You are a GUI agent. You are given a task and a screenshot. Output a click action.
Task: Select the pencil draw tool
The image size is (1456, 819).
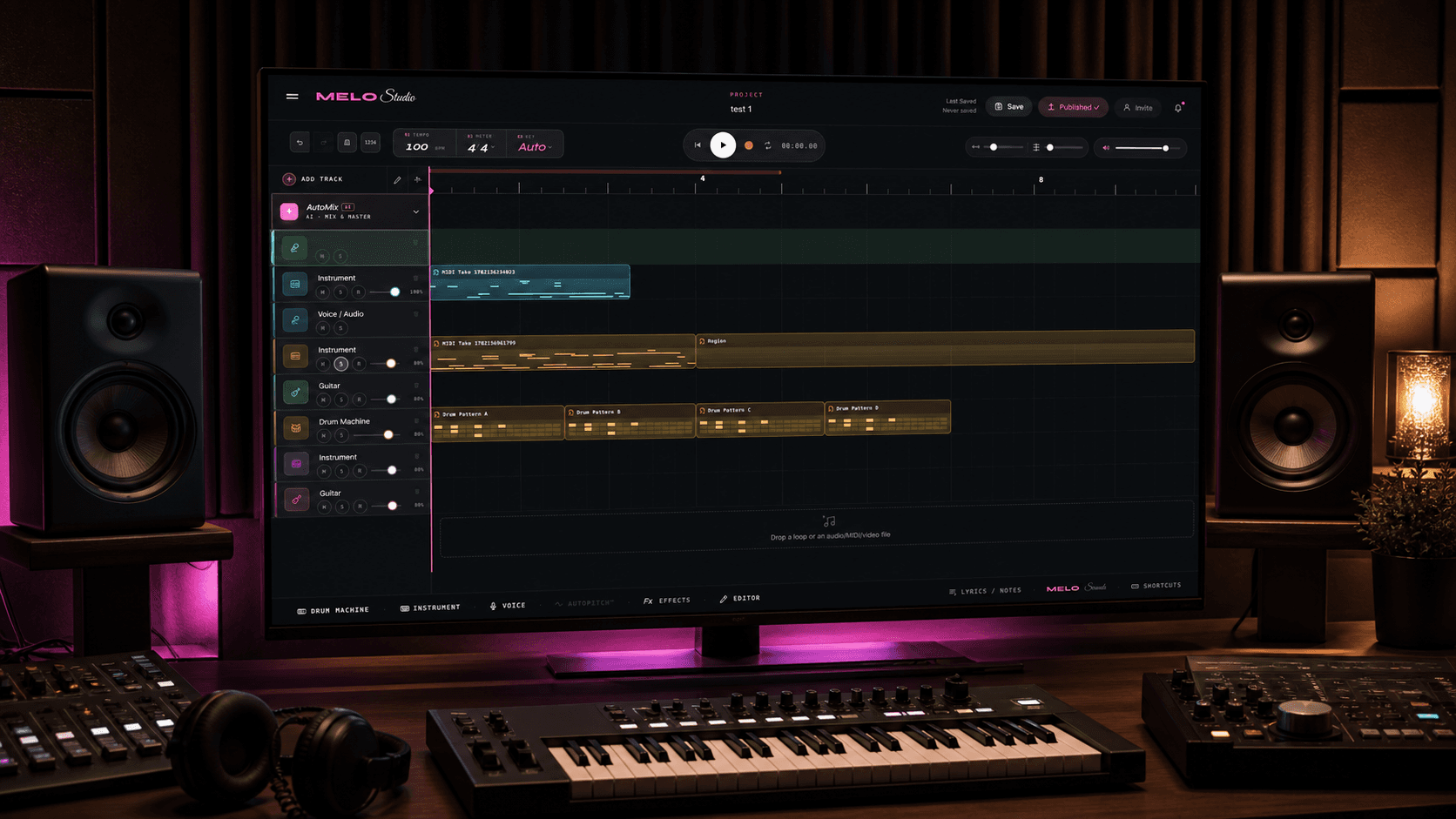click(397, 180)
